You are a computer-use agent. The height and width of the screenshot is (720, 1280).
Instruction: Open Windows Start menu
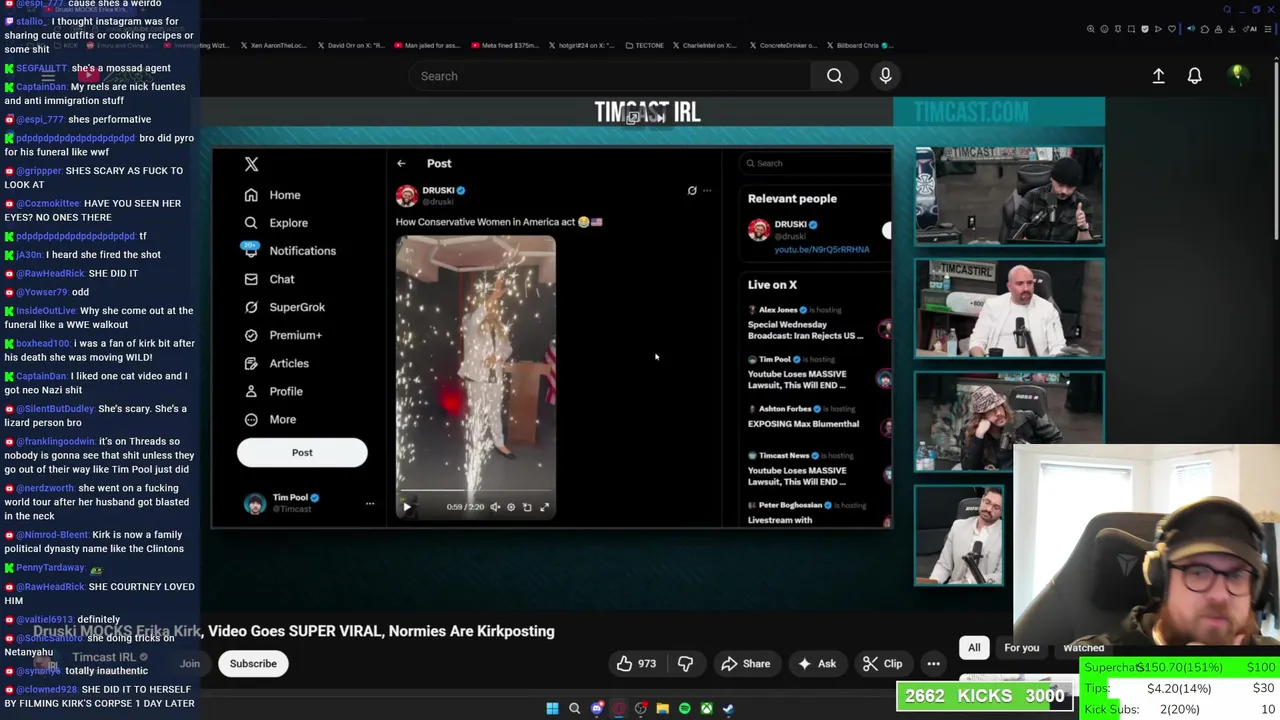pyautogui.click(x=552, y=709)
